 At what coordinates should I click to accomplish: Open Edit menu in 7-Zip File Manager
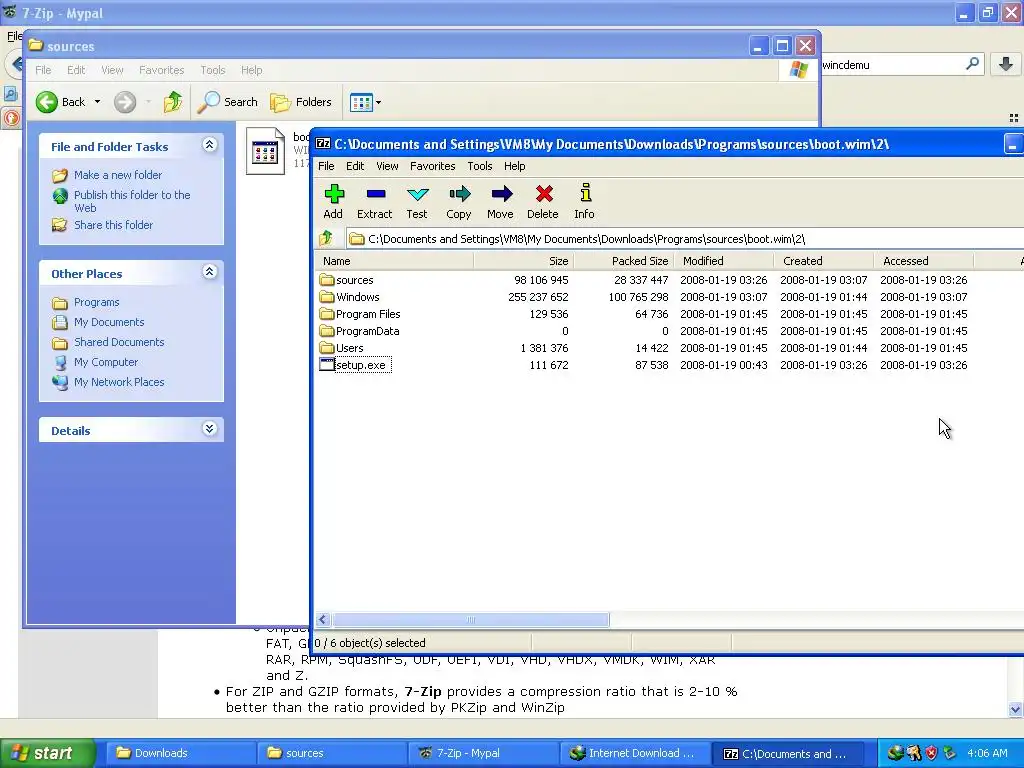tap(355, 166)
